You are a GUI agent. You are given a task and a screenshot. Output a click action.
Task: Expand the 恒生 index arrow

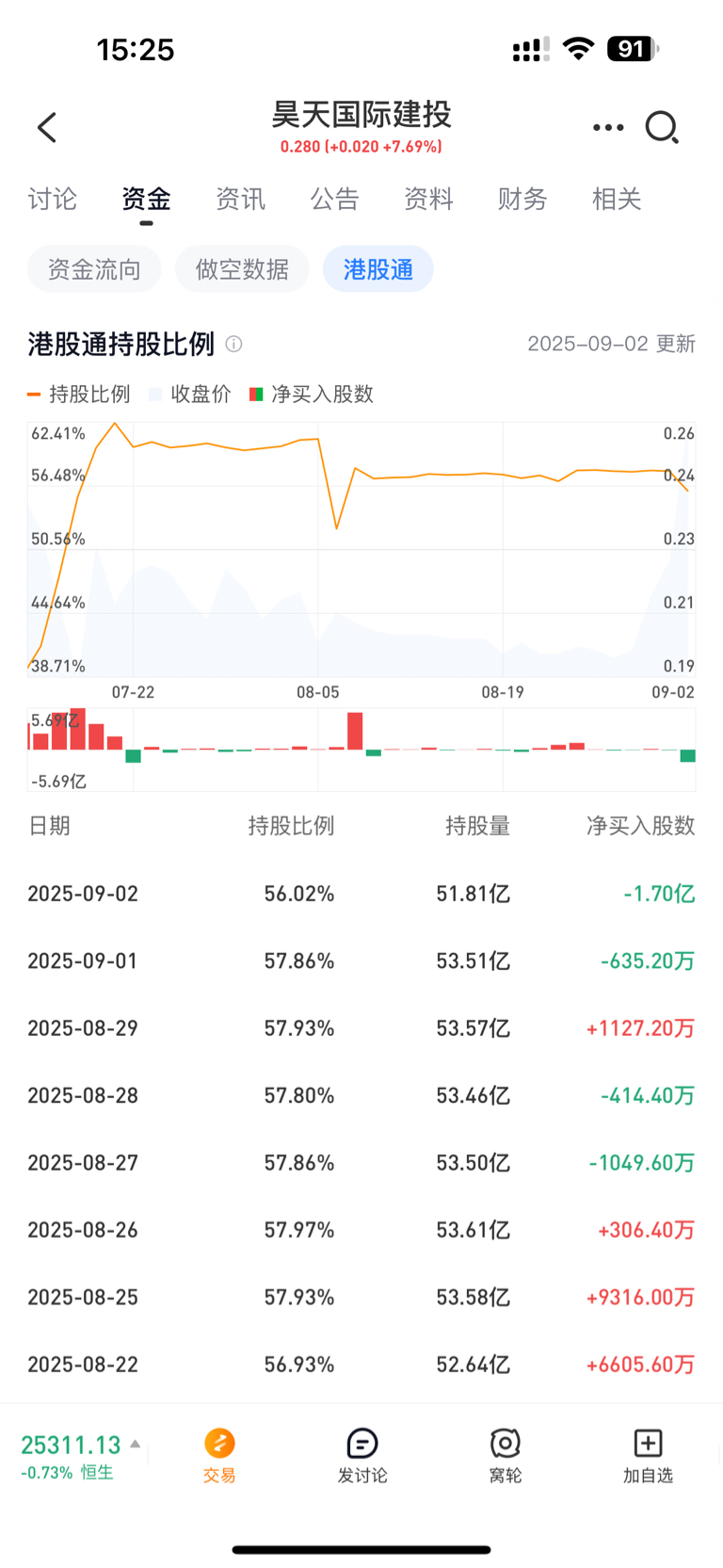click(x=136, y=1444)
